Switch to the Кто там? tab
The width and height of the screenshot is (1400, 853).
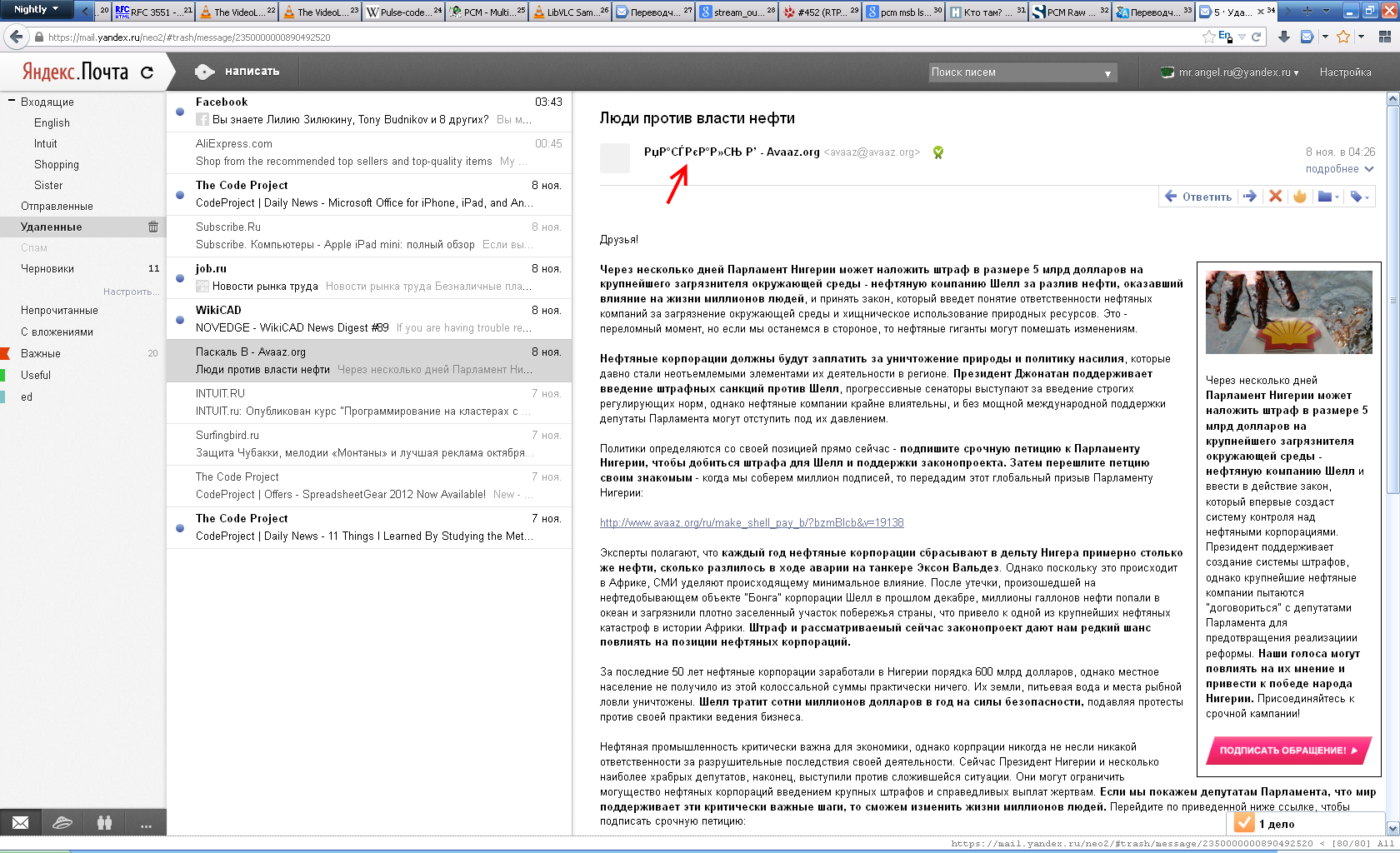[987, 12]
